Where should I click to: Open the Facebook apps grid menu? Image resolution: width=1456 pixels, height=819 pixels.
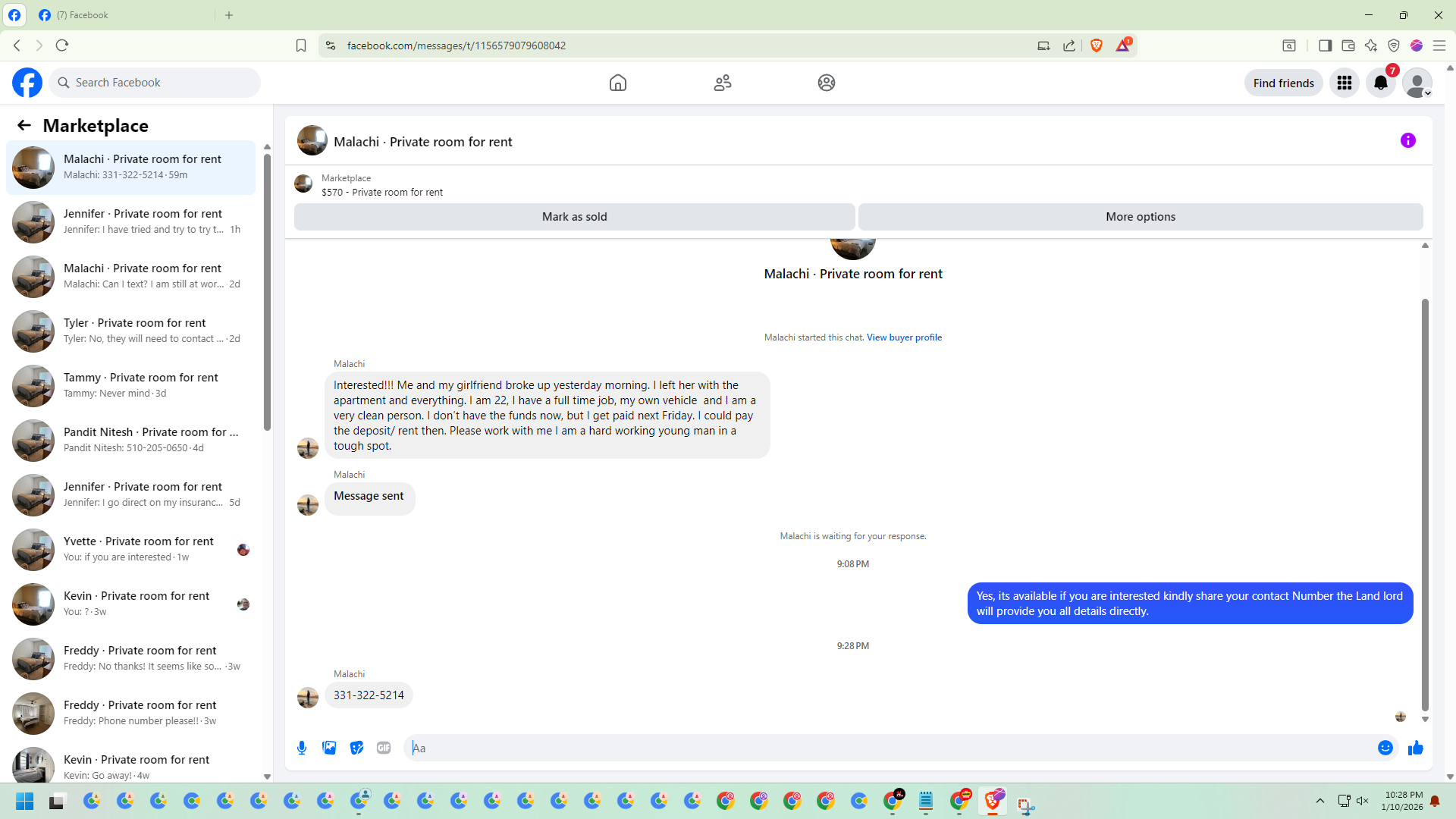point(1344,83)
